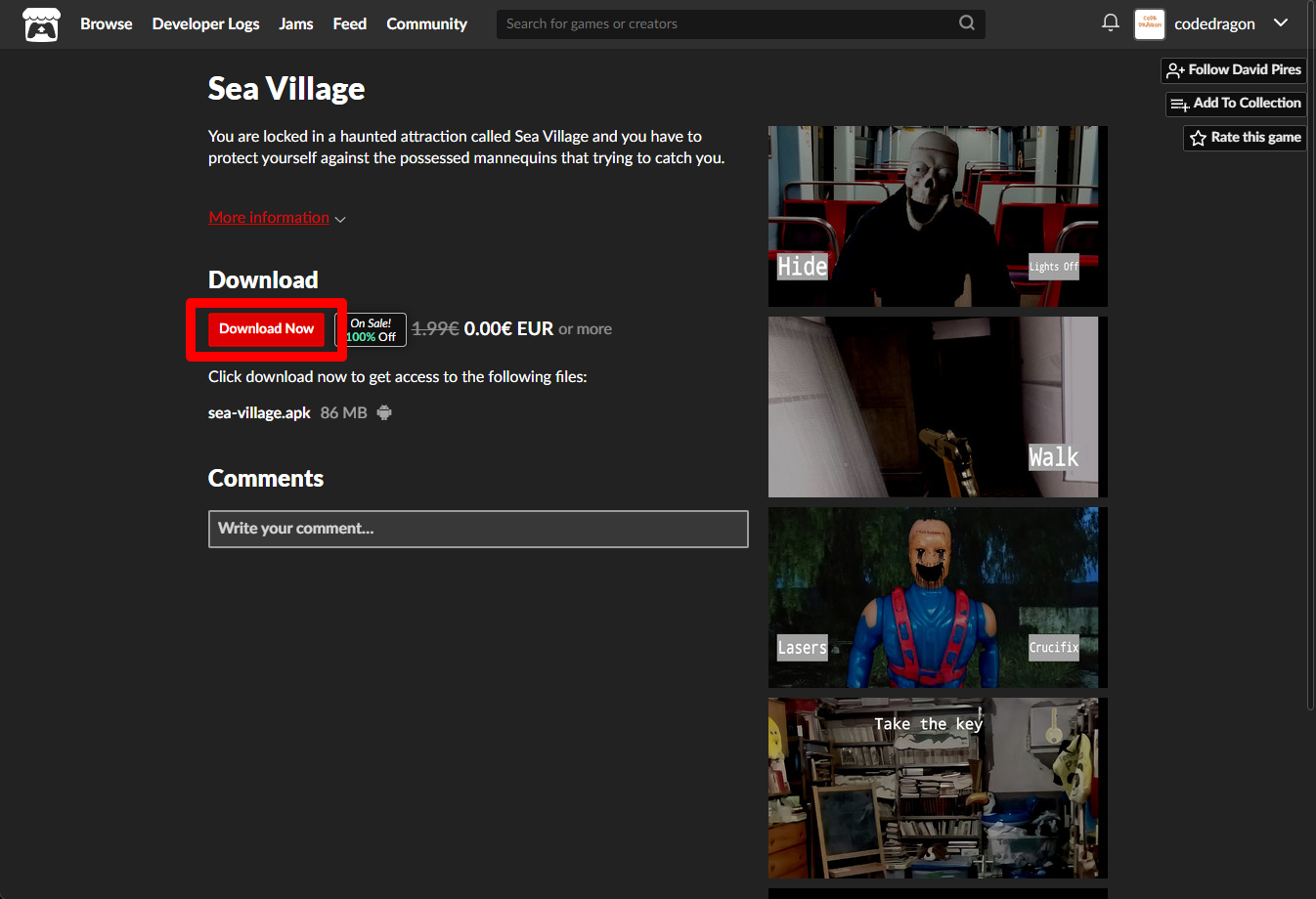
Task: Open the Walk screenshot thumbnail
Action: (x=938, y=407)
